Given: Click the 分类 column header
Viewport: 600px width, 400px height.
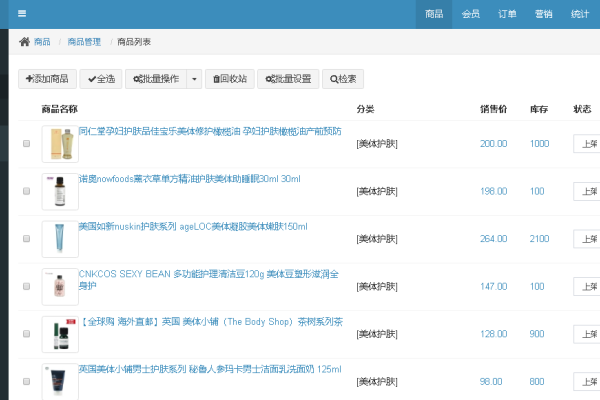Looking at the screenshot, I should click(365, 109).
